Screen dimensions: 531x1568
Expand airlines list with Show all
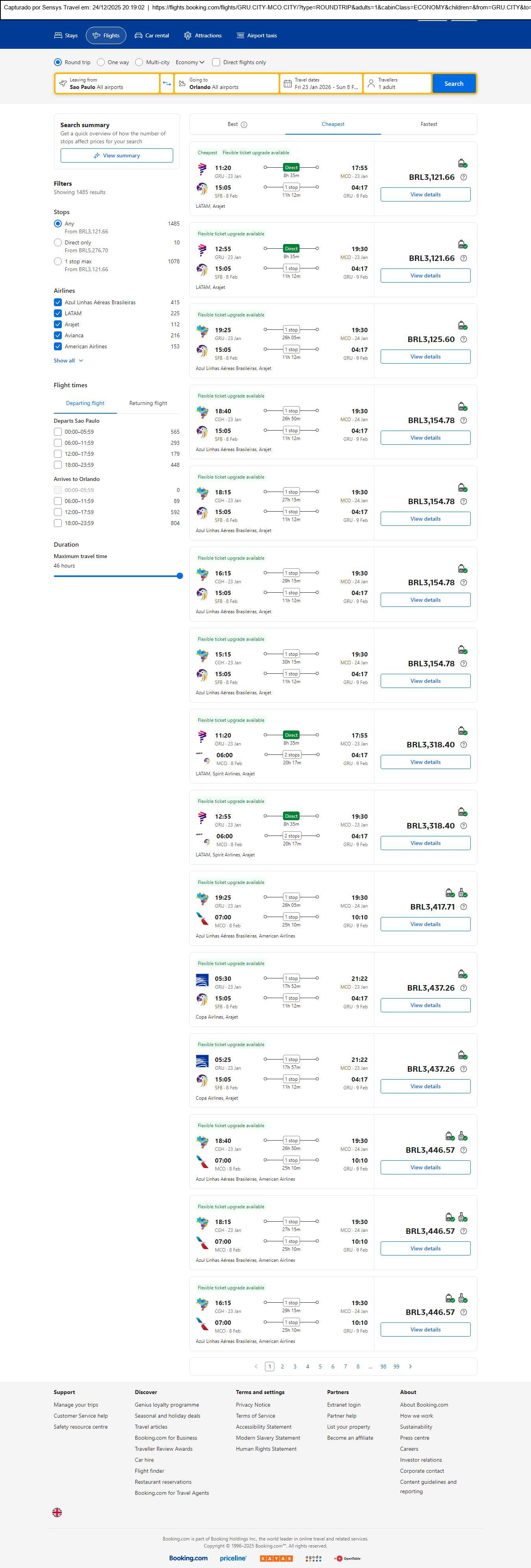68,361
